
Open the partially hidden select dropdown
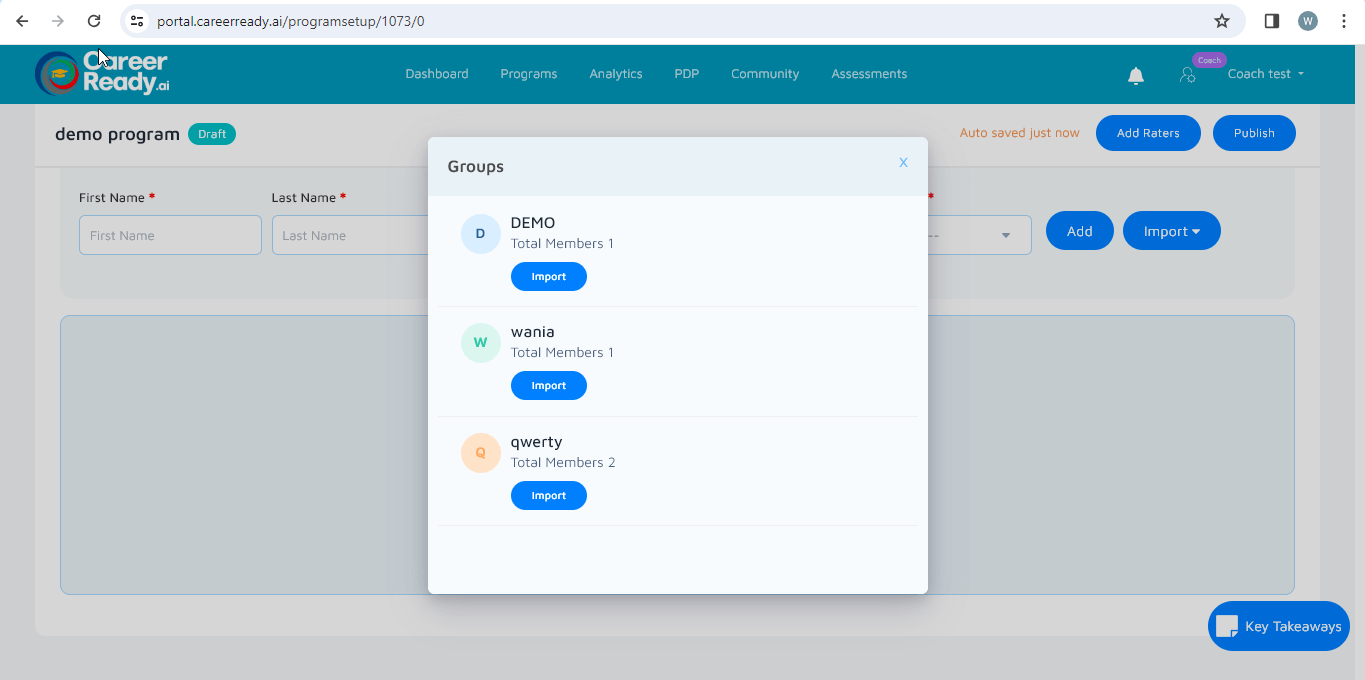[980, 236]
